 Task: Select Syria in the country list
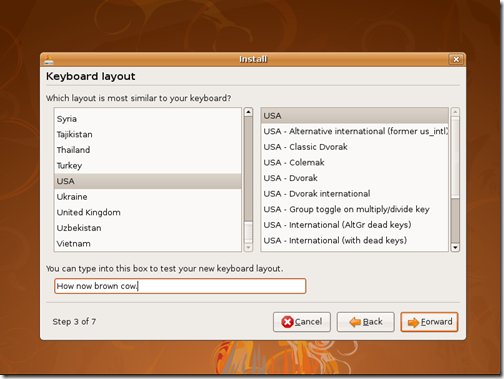[x=148, y=119]
